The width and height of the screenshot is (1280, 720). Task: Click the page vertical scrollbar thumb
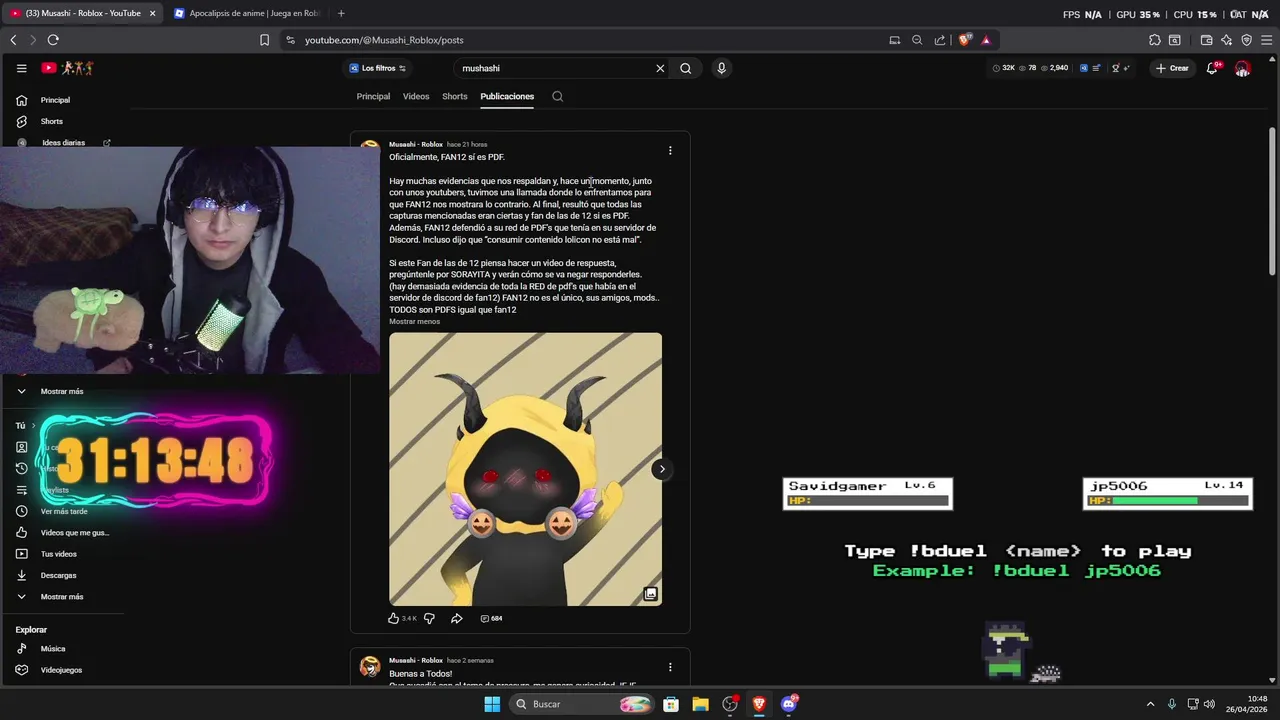[1272, 200]
